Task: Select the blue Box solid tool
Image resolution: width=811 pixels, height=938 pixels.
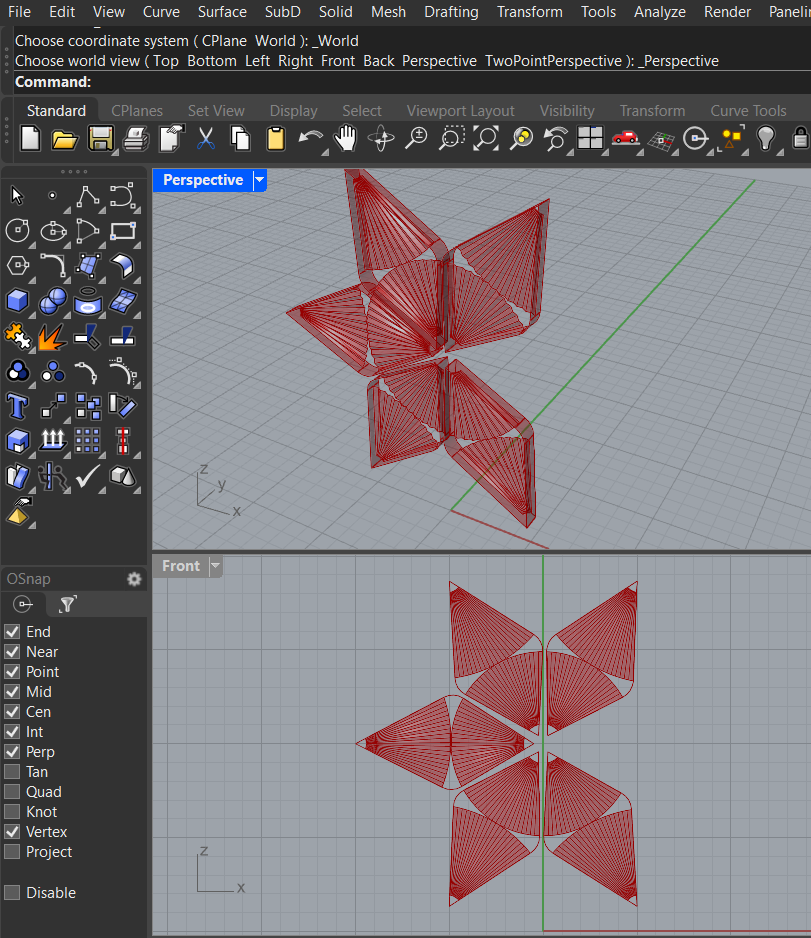Action: point(17,301)
